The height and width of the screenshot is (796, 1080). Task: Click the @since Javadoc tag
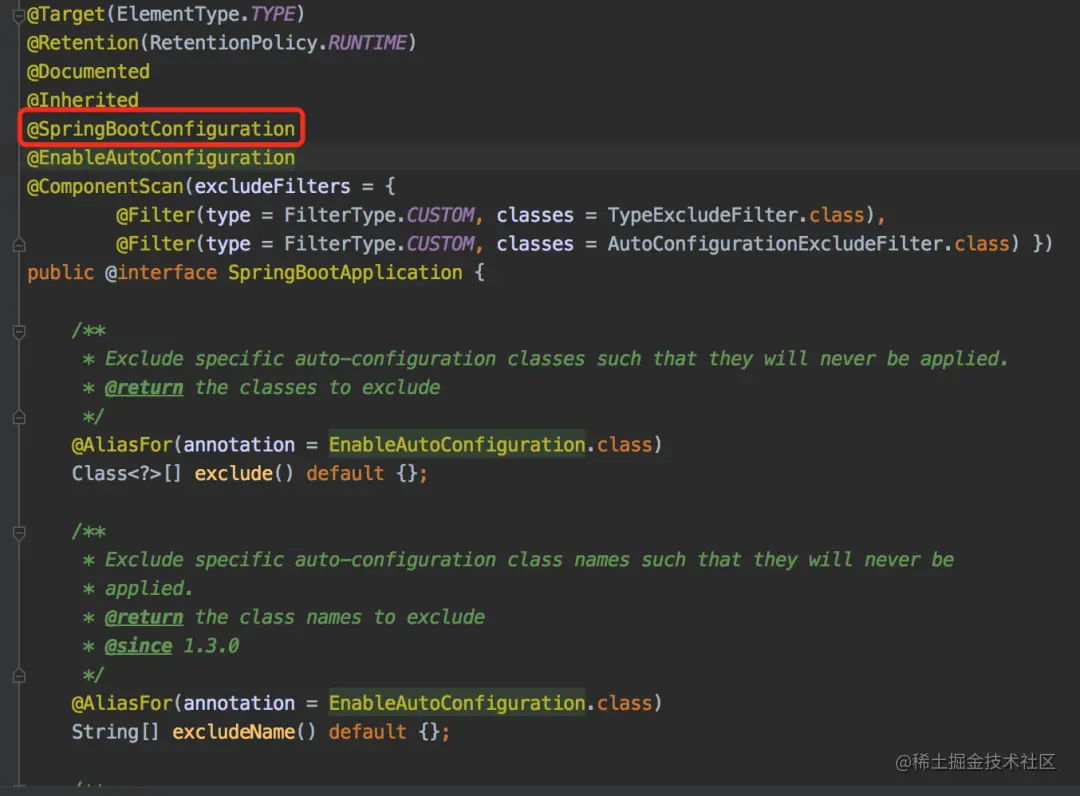tap(138, 646)
